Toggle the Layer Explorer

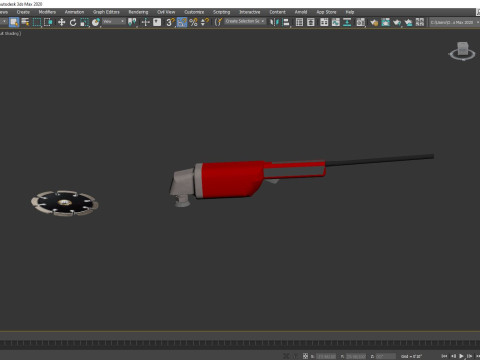point(311,22)
